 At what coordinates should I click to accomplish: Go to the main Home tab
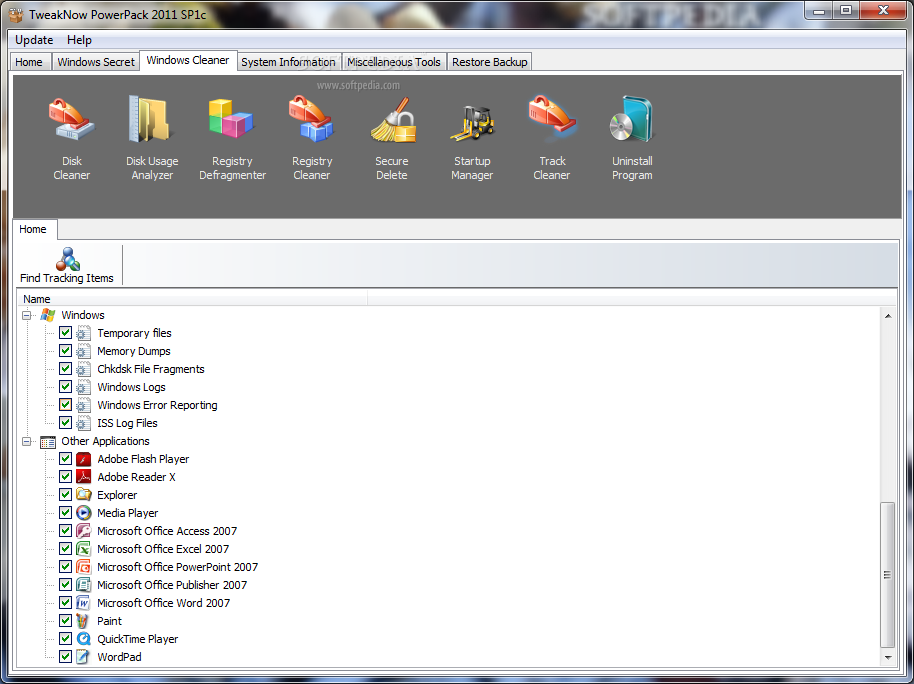tap(29, 62)
